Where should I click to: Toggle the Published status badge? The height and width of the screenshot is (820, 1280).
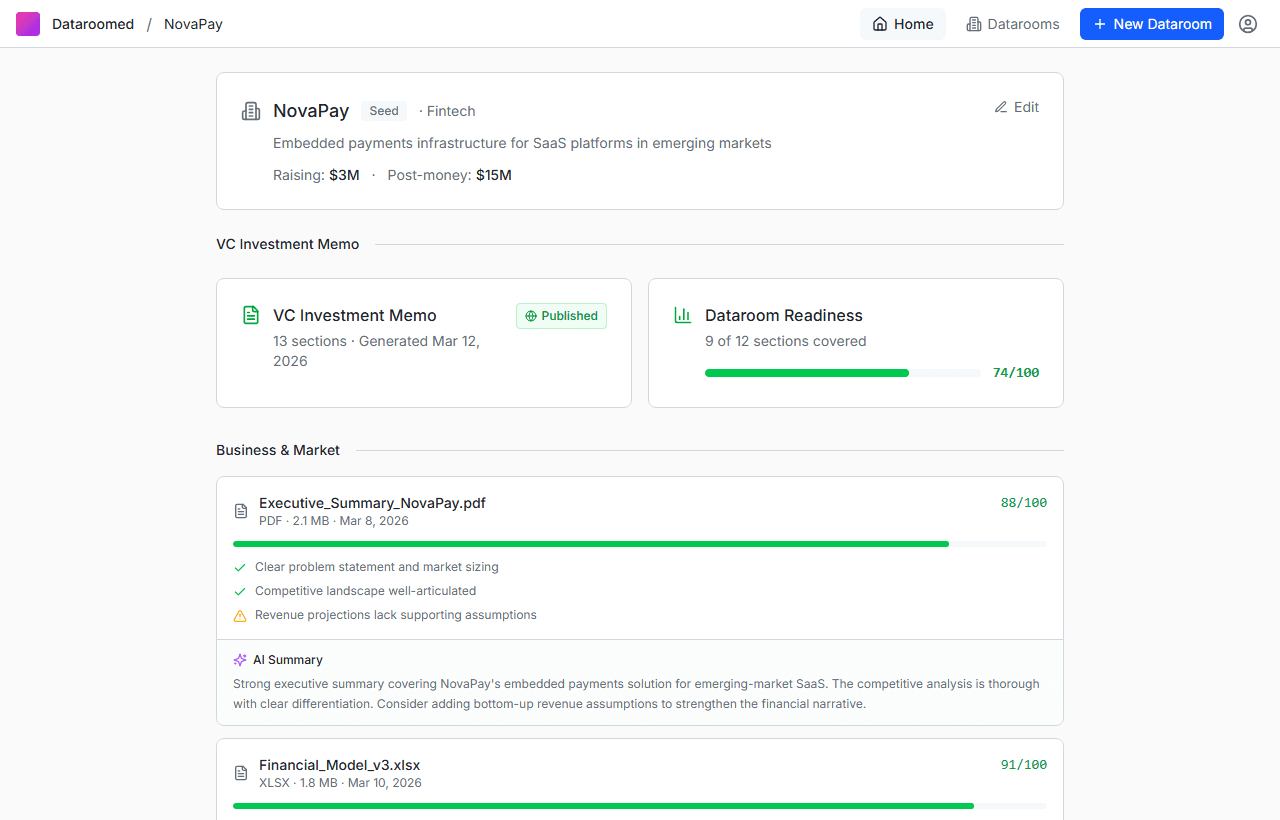(x=561, y=315)
